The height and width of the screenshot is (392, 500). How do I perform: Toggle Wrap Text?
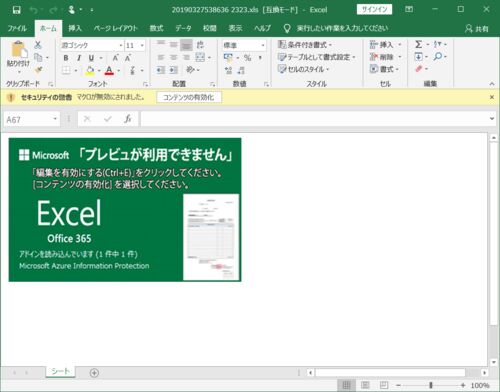point(200,45)
